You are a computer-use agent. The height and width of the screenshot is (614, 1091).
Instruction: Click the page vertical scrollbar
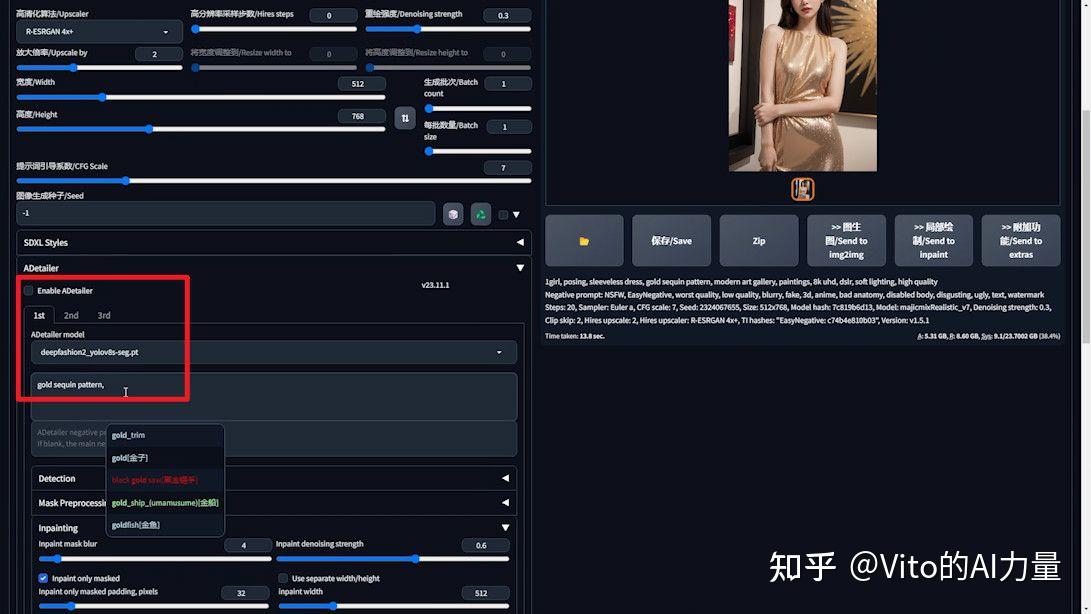pyautogui.click(x=1085, y=226)
